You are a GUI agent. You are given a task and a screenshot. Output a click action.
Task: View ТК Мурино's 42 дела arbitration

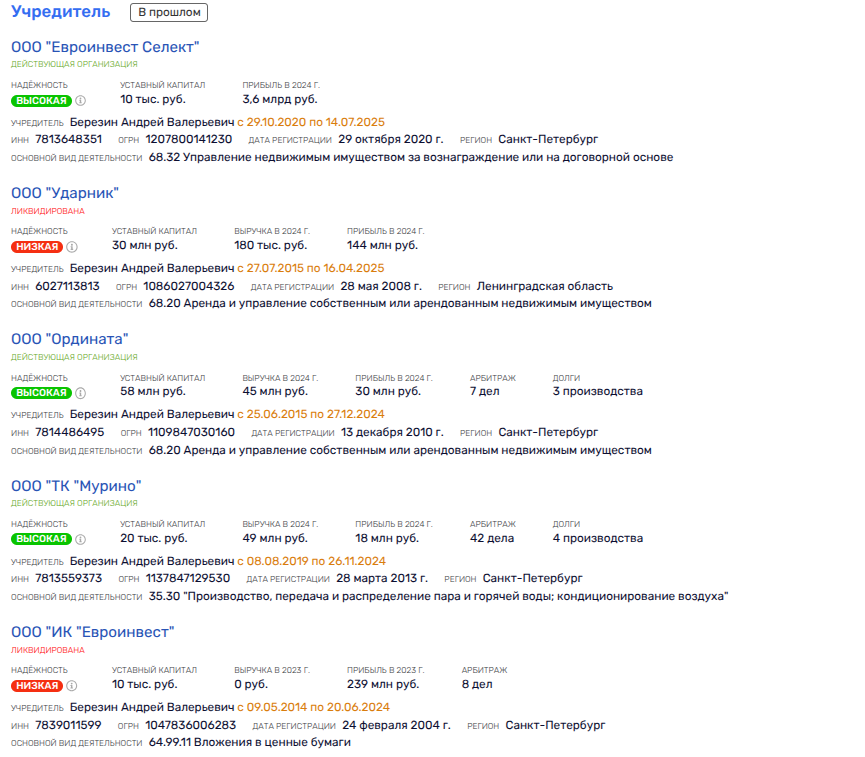(x=492, y=538)
